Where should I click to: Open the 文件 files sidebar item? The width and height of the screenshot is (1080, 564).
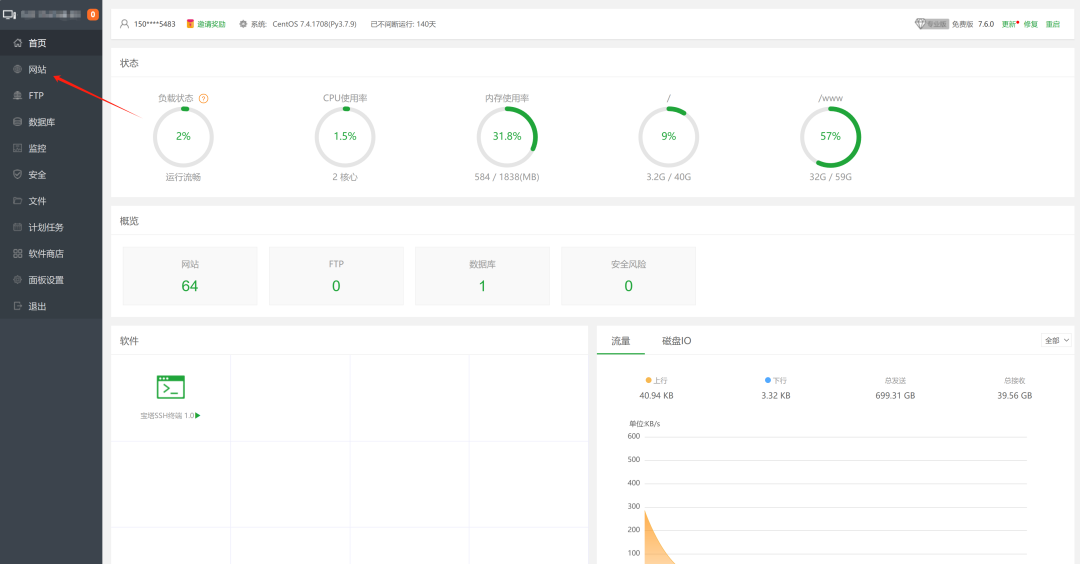(51, 201)
